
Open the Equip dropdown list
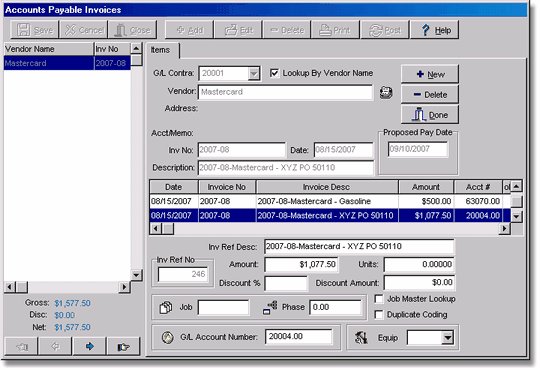(x=447, y=338)
